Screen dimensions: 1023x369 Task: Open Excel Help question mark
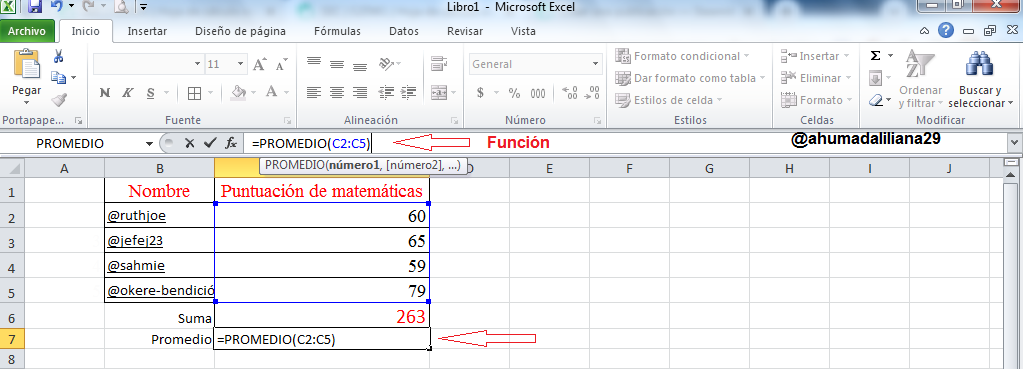947,31
